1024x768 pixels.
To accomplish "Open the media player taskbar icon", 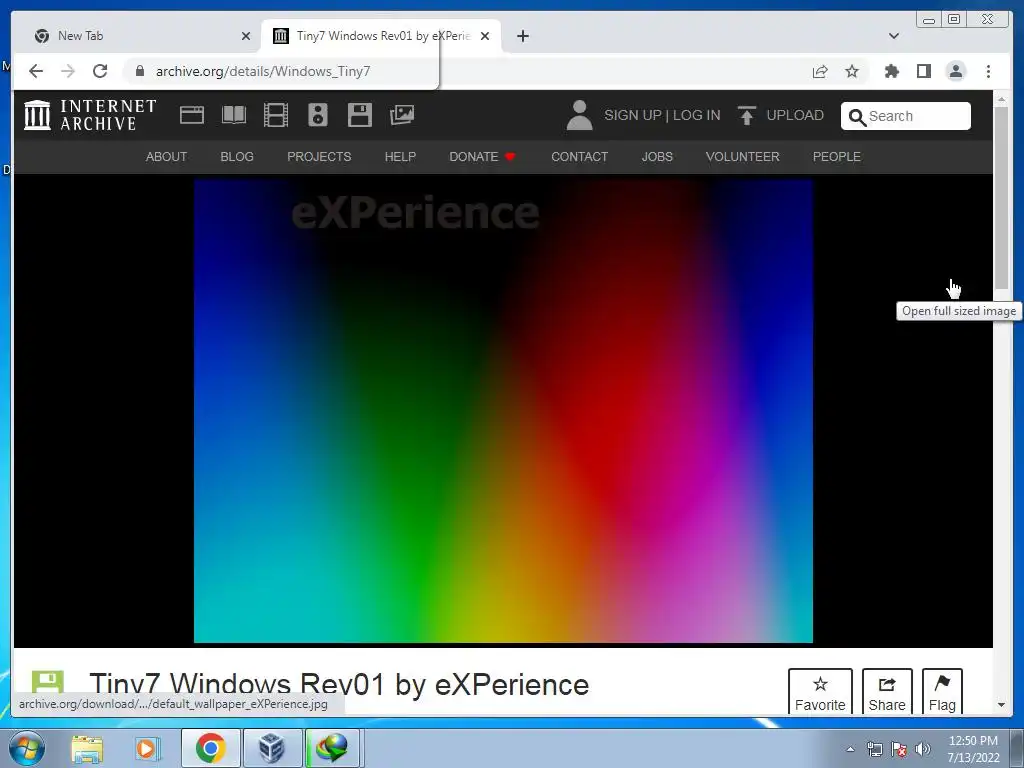I will click(148, 748).
